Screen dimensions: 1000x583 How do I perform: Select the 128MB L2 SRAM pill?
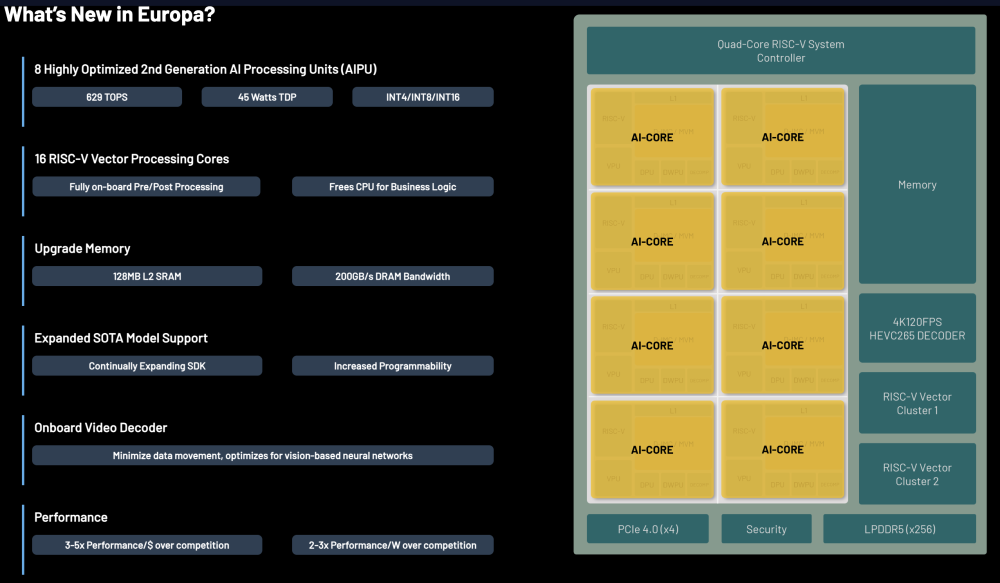[147, 276]
